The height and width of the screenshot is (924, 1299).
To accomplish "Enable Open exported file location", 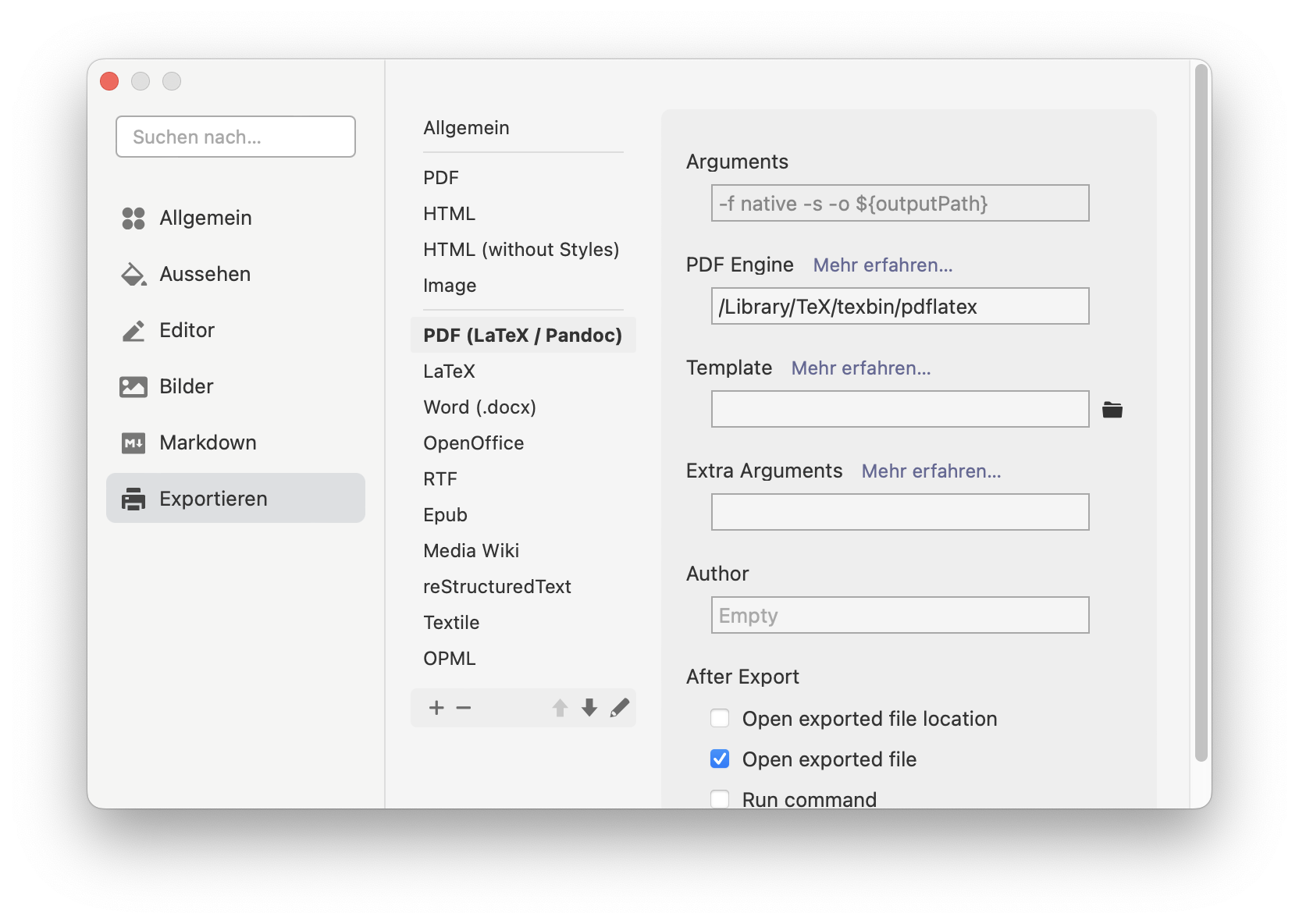I will click(x=720, y=718).
